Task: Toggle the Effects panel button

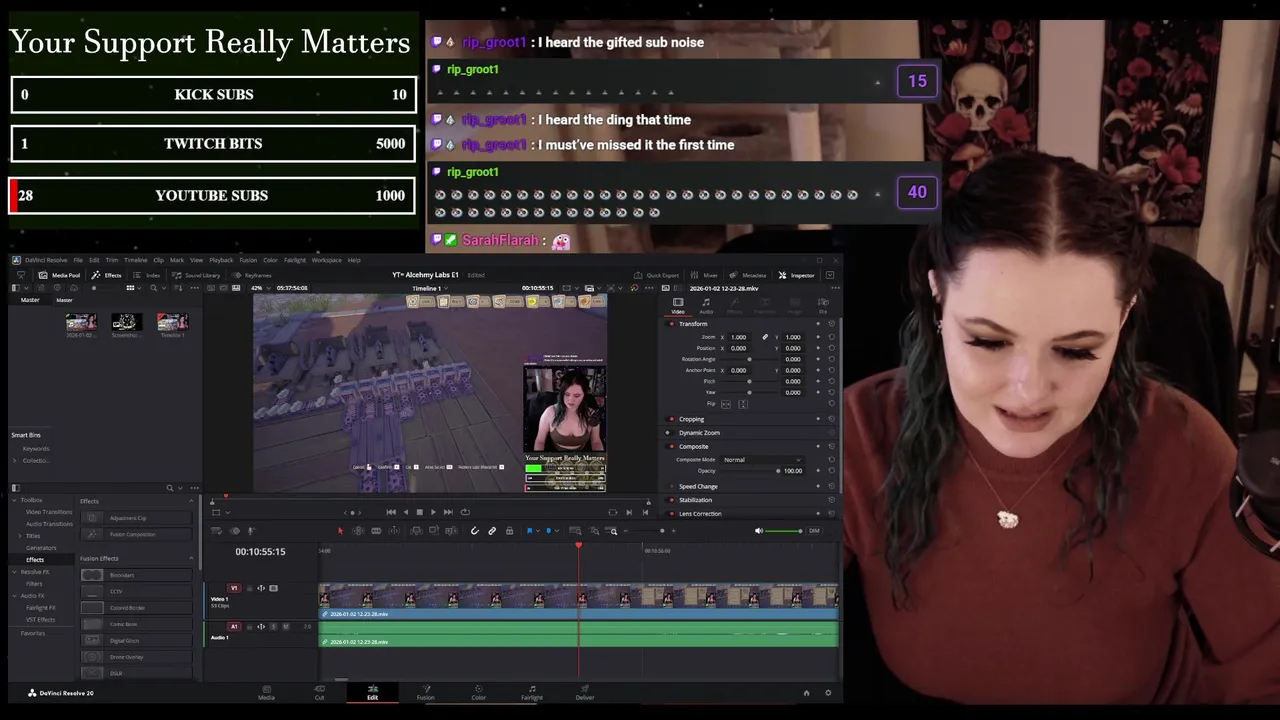Action: tap(107, 275)
